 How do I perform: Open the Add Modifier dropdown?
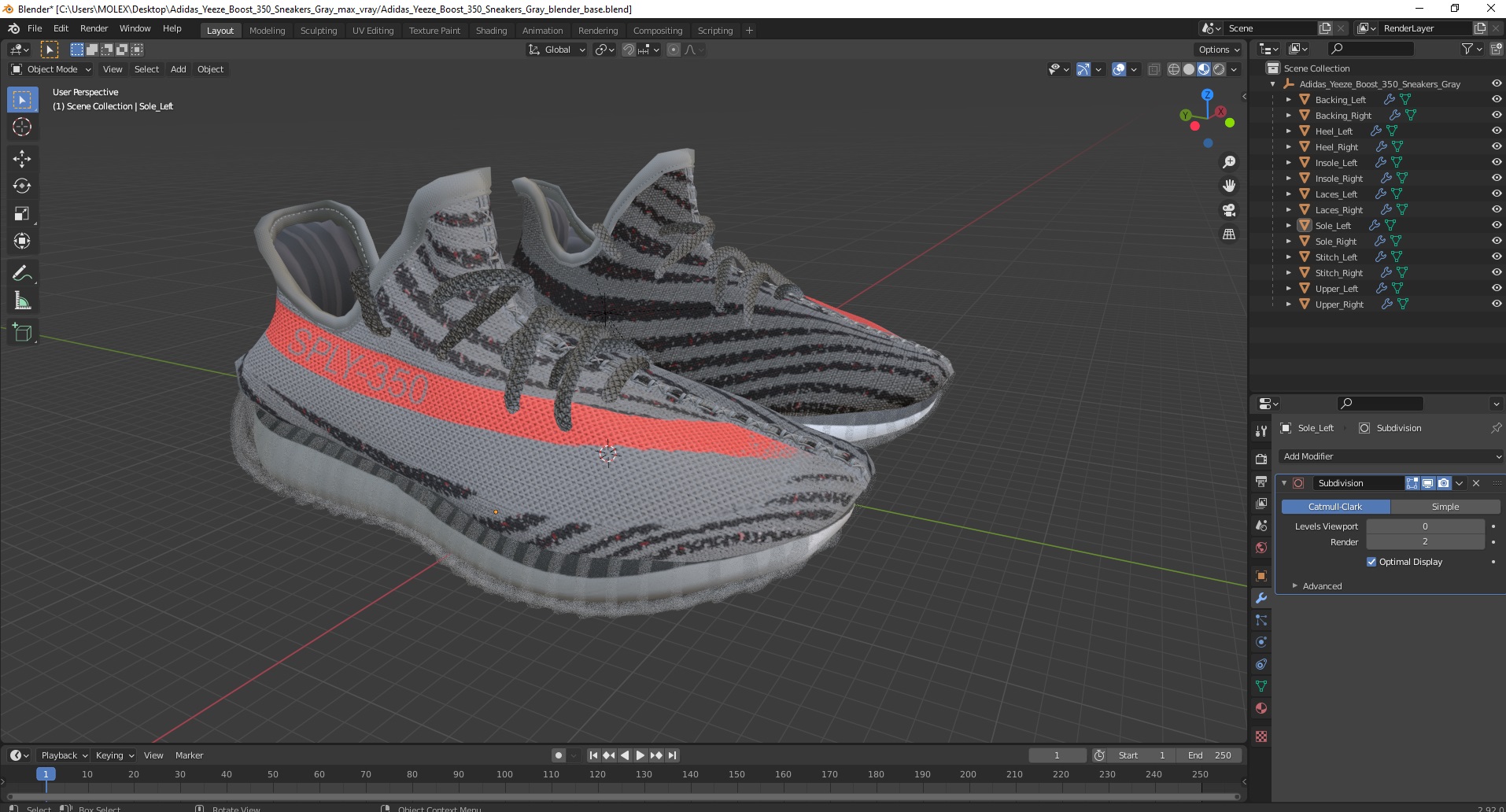pos(1390,456)
